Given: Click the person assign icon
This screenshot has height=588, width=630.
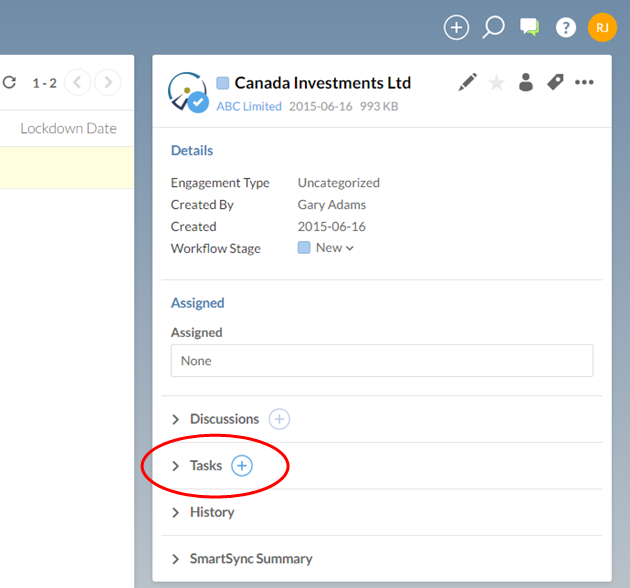Looking at the screenshot, I should (x=526, y=83).
